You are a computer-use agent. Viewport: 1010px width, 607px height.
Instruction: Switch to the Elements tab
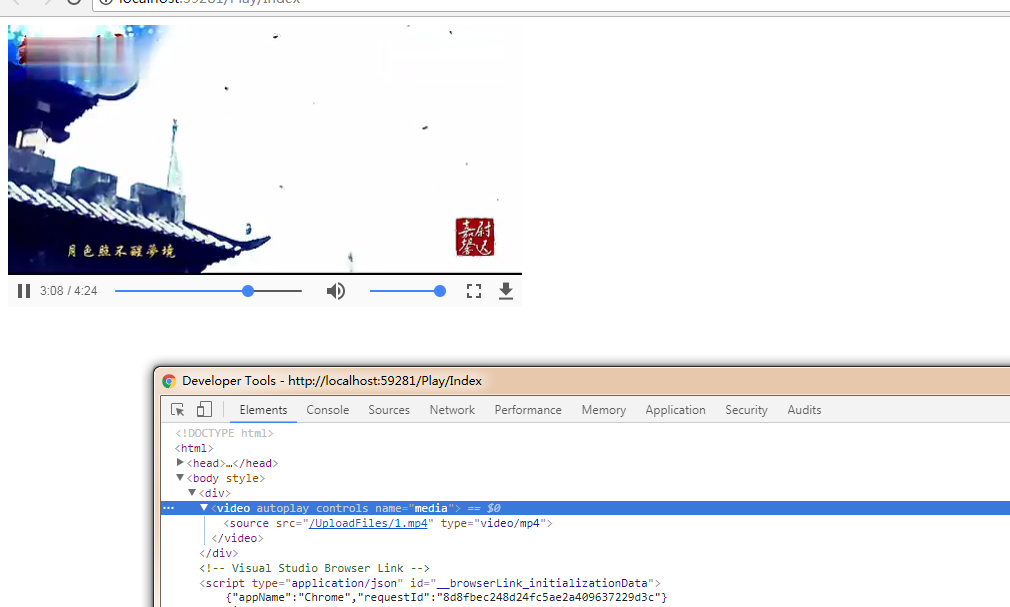coord(263,410)
